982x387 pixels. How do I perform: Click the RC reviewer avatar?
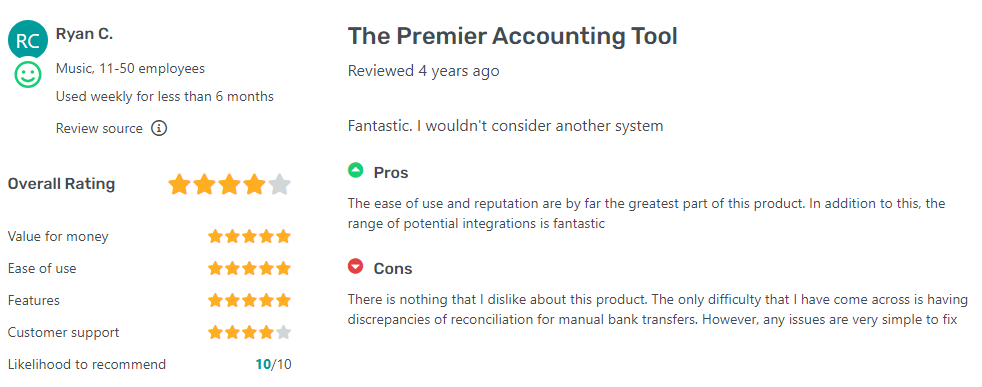28,40
